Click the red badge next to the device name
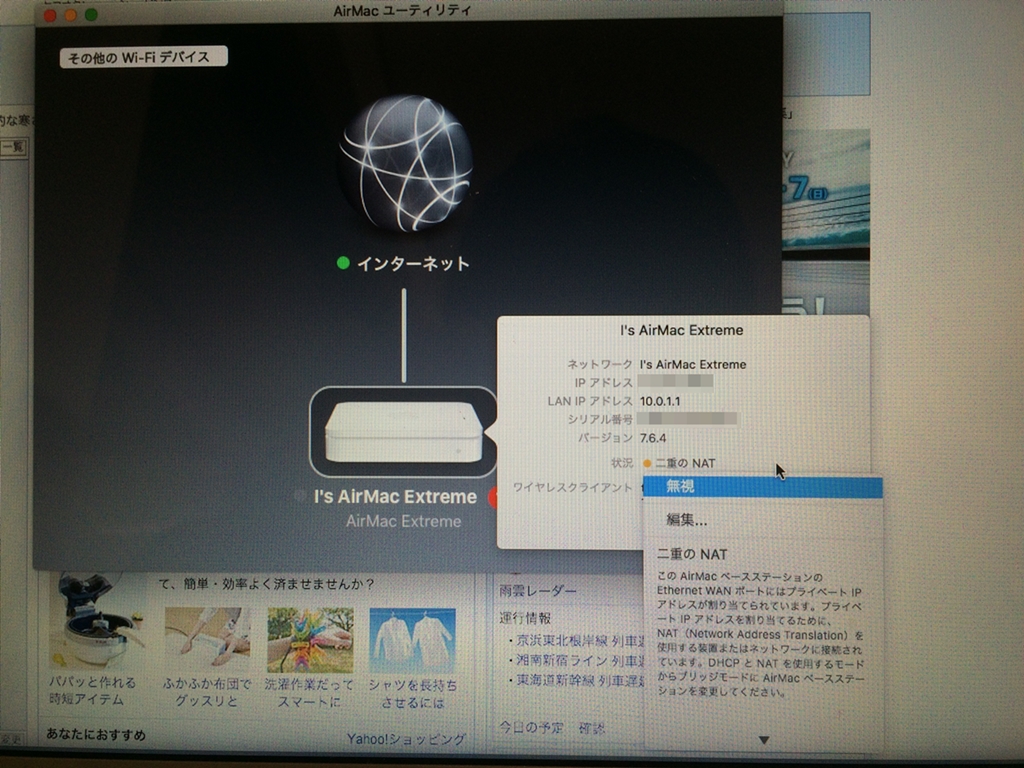The image size is (1024, 768). 493,498
